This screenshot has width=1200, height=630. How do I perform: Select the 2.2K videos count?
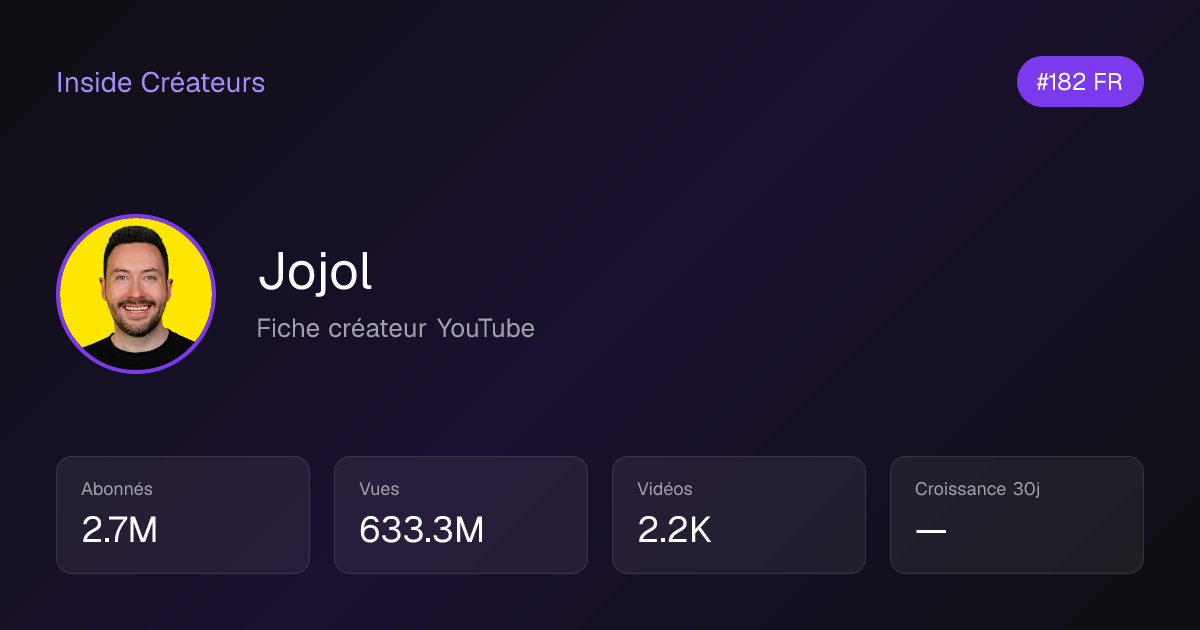pos(674,530)
